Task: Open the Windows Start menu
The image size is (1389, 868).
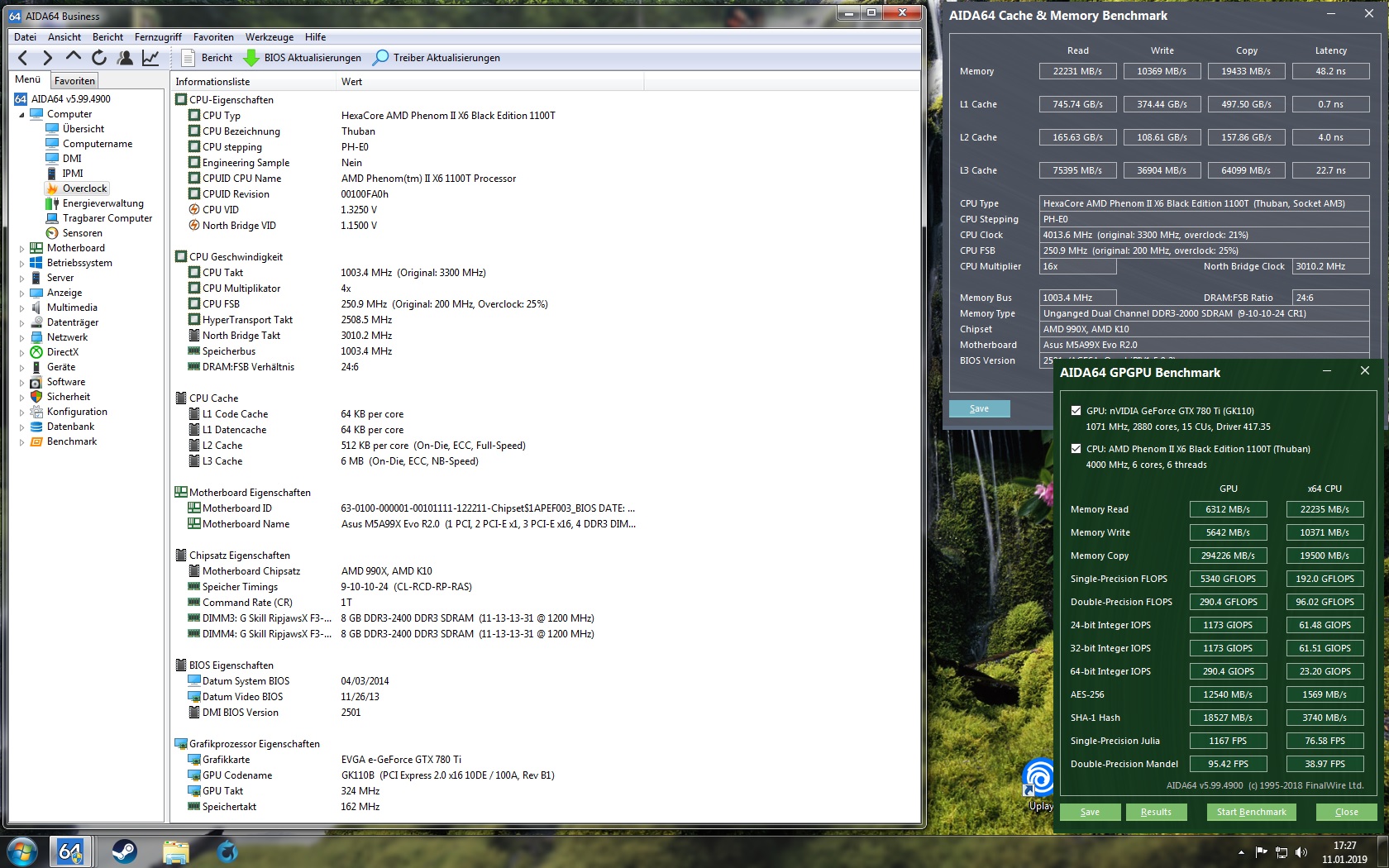Action: tap(22, 851)
